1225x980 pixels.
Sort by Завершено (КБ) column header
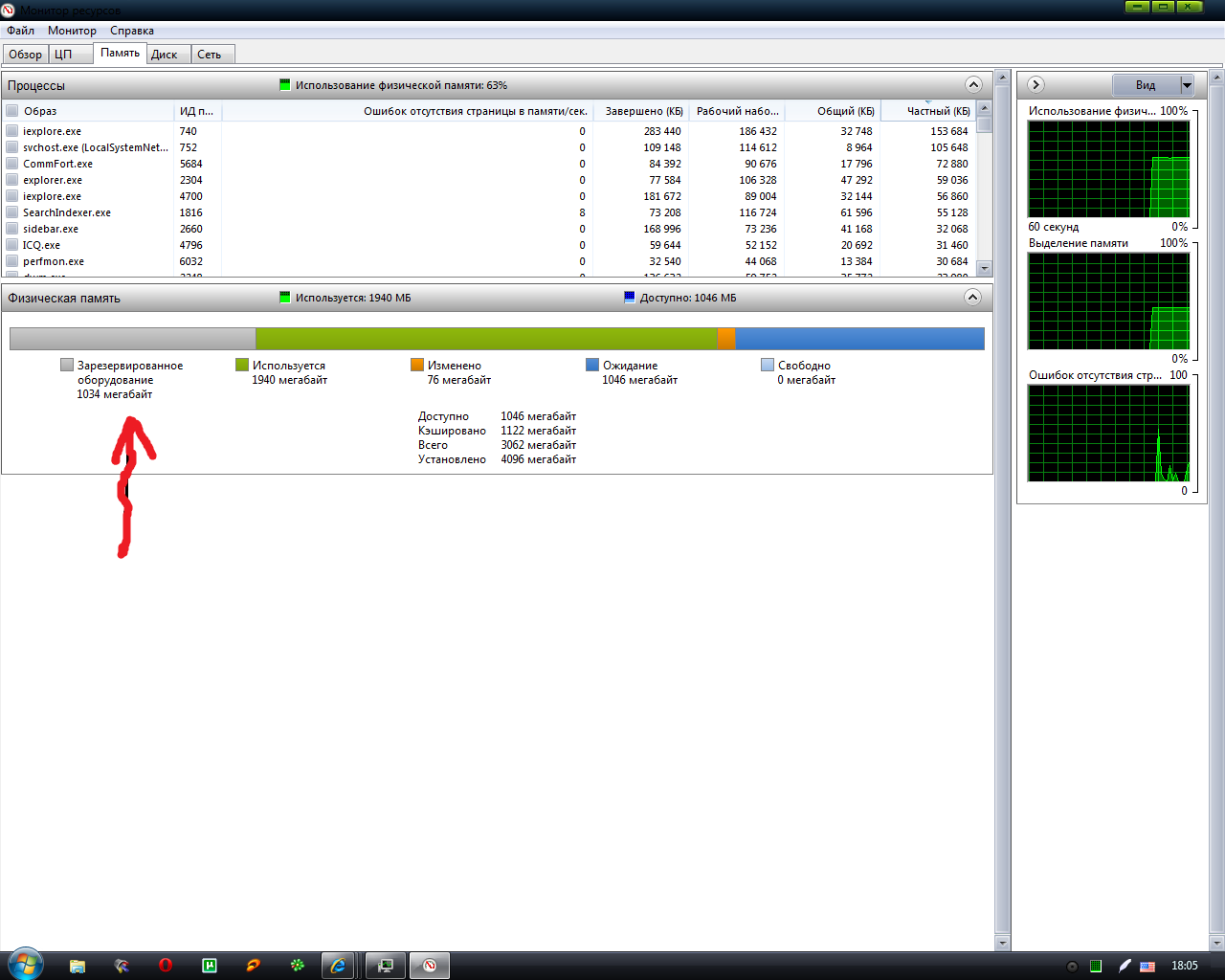[641, 111]
